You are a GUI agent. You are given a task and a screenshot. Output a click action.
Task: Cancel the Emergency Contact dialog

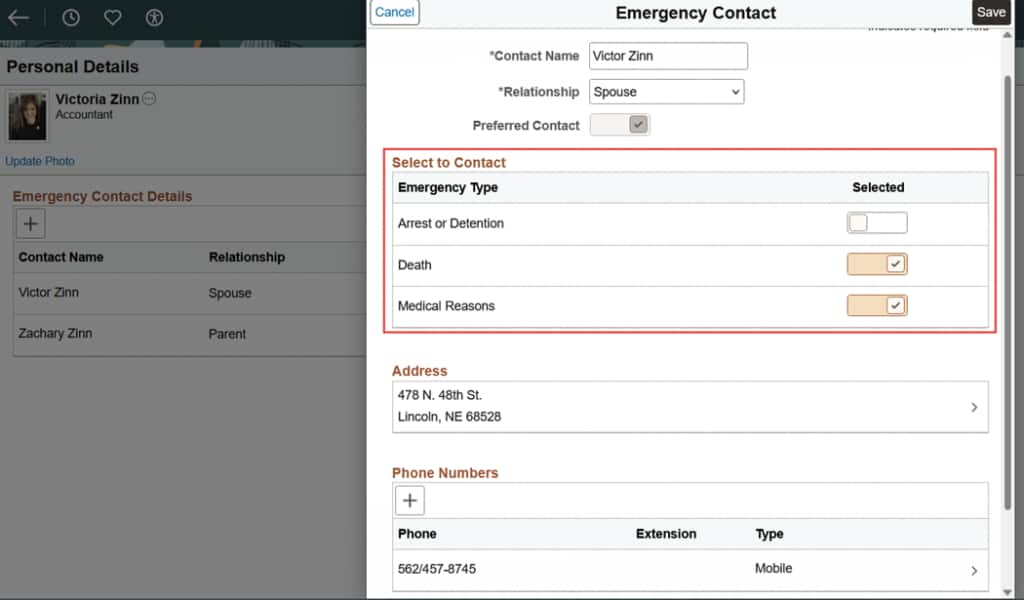pyautogui.click(x=395, y=12)
